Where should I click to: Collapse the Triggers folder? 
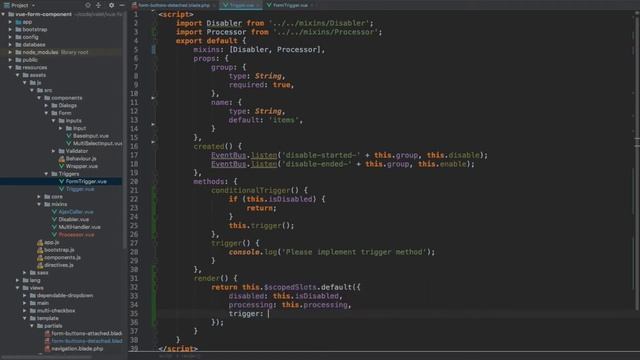[47, 174]
